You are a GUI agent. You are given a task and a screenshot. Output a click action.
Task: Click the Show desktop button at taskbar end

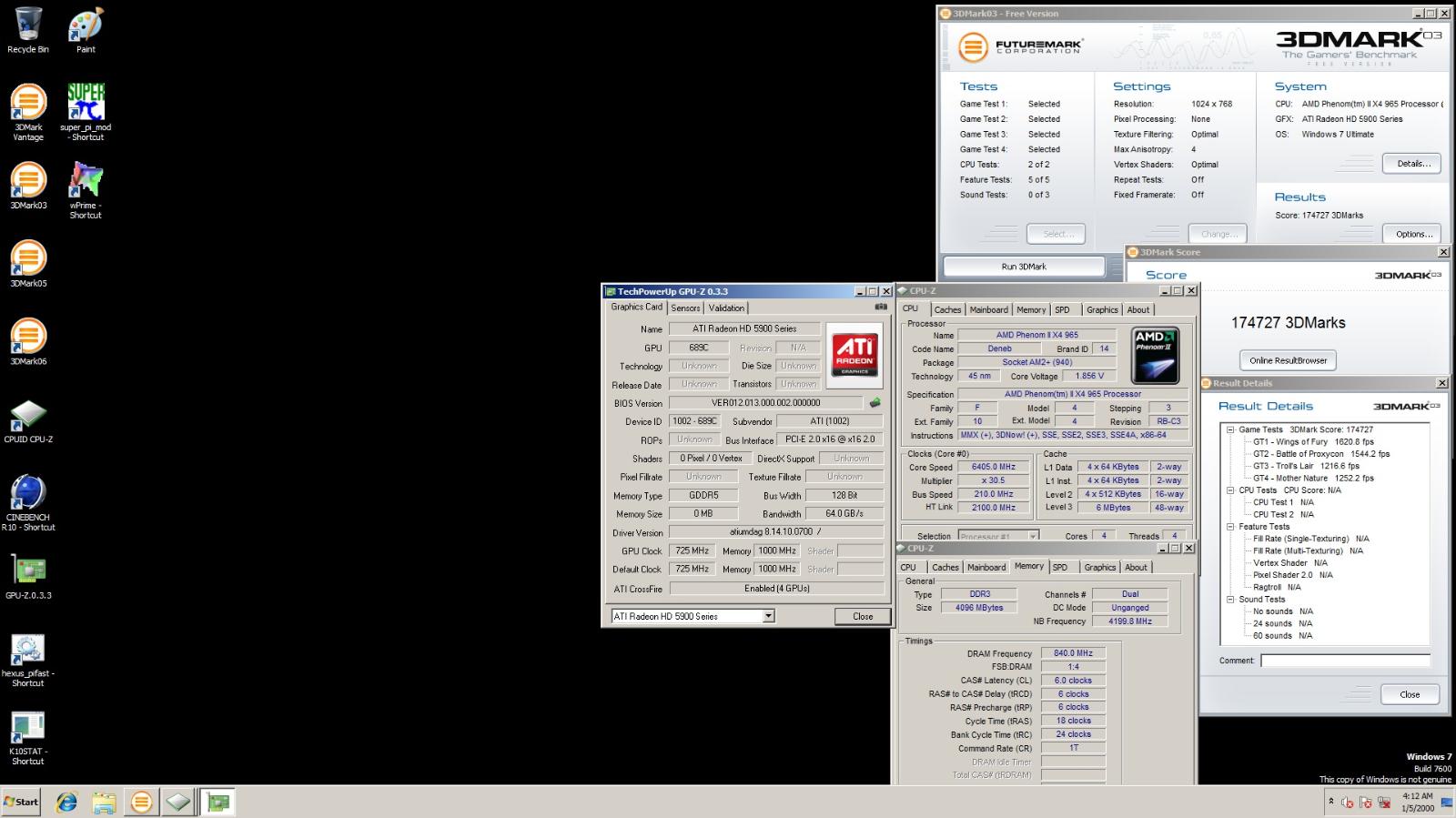[x=1448, y=802]
